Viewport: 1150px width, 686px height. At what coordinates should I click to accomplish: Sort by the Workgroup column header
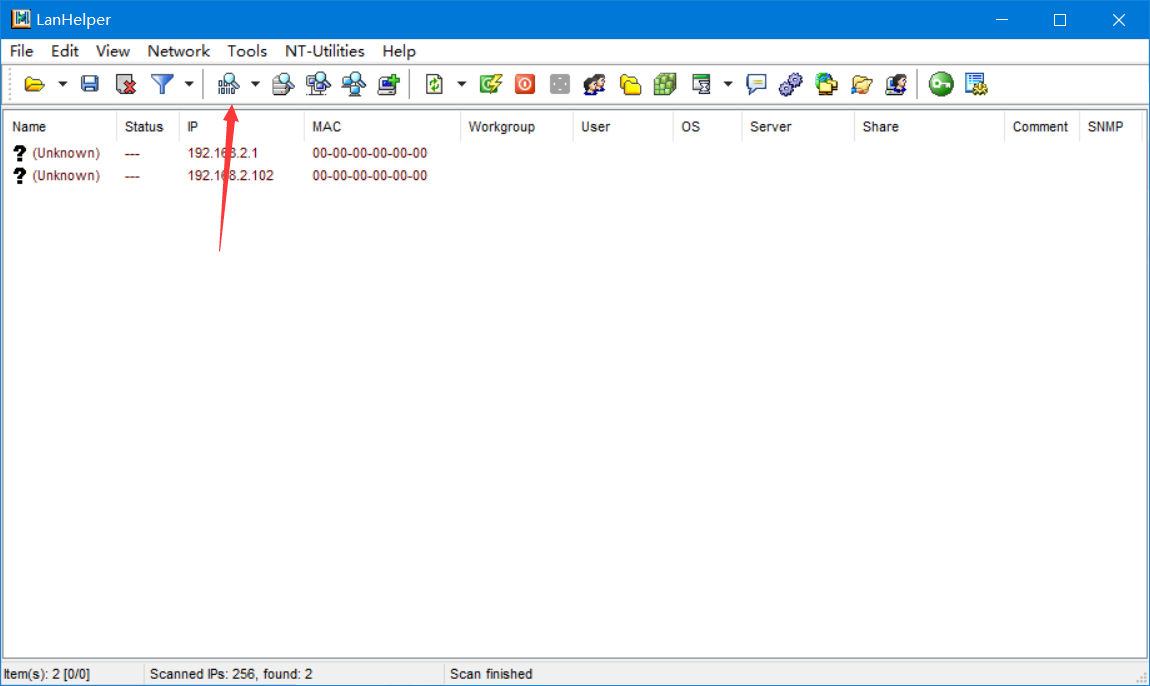click(516, 127)
